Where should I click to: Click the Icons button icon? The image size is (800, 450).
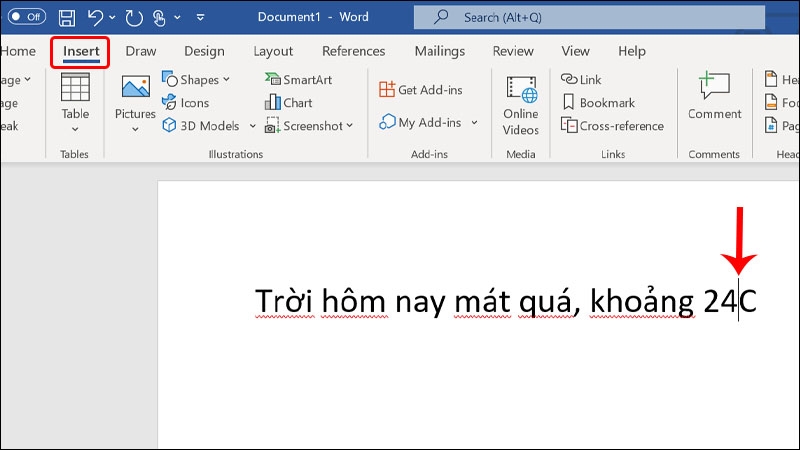(169, 102)
